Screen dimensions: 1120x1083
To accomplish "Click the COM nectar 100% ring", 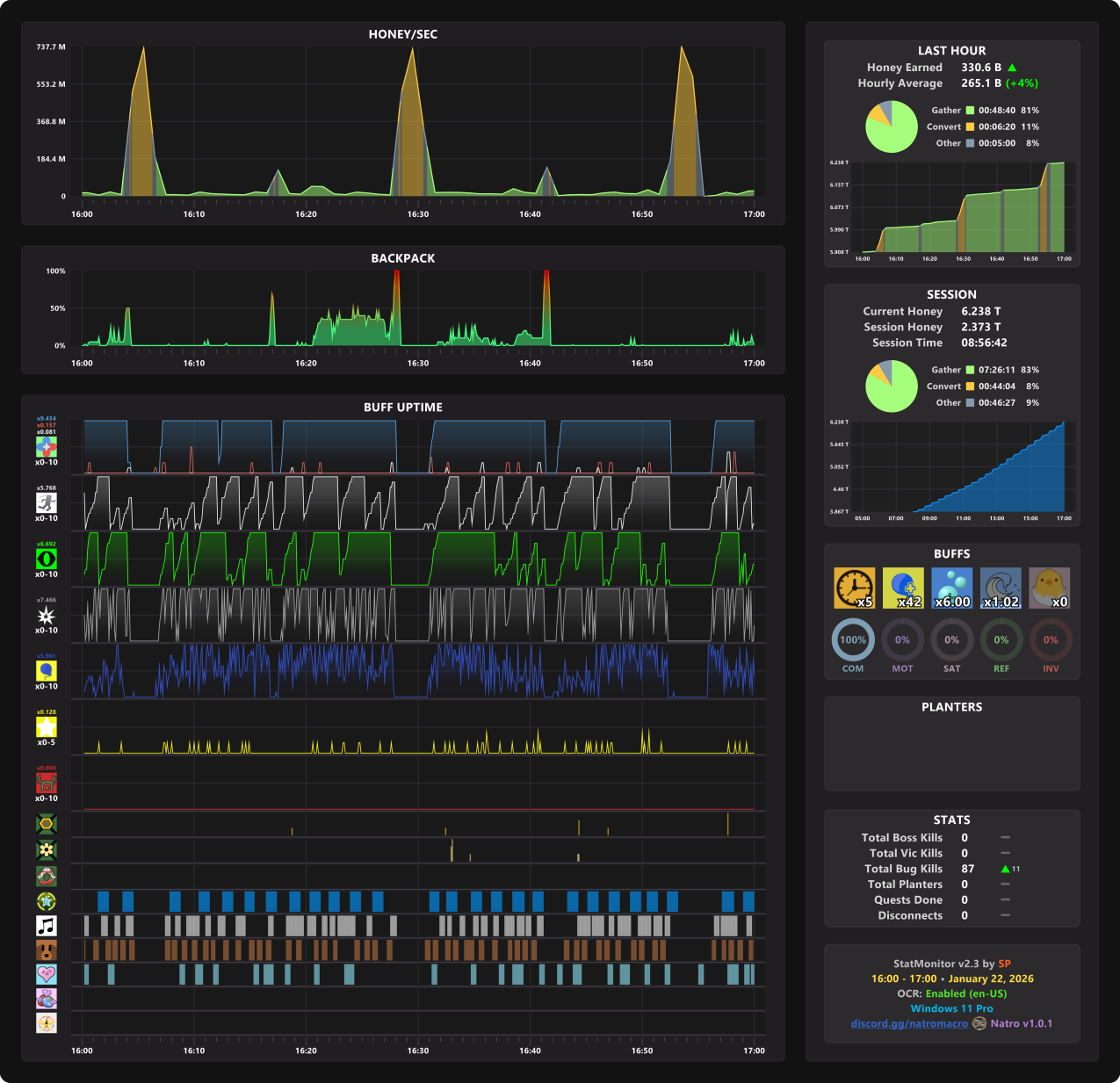I will tap(853, 639).
